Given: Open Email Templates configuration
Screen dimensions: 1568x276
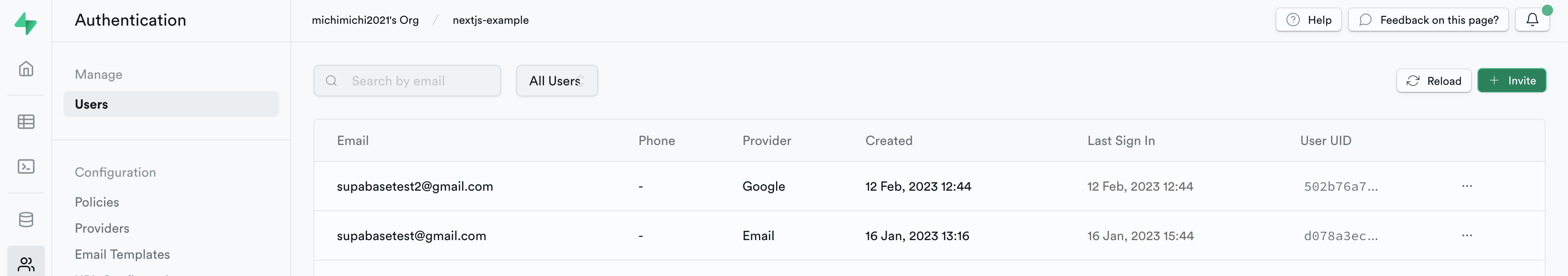Looking at the screenshot, I should [122, 254].
